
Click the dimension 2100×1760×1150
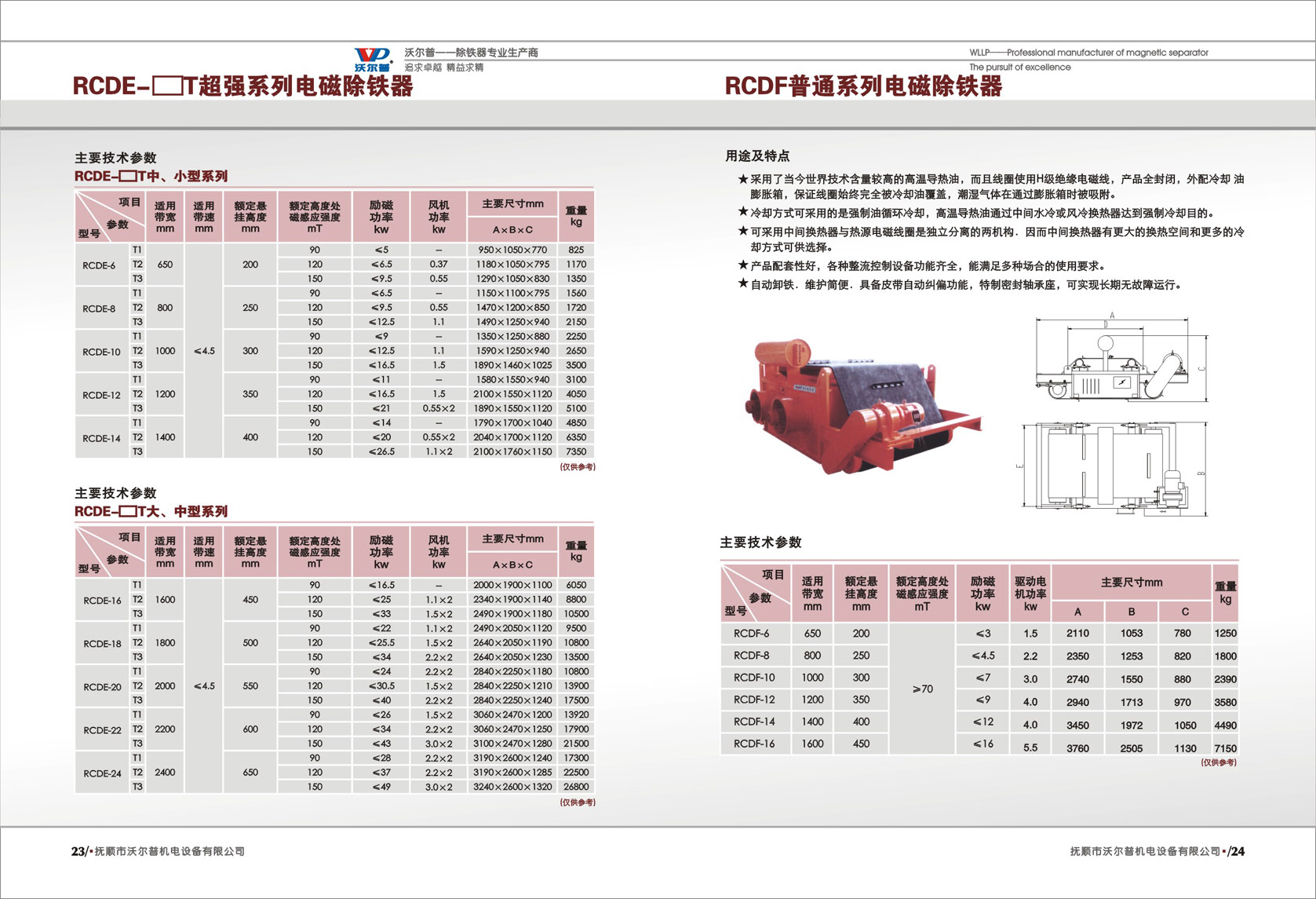(x=512, y=451)
